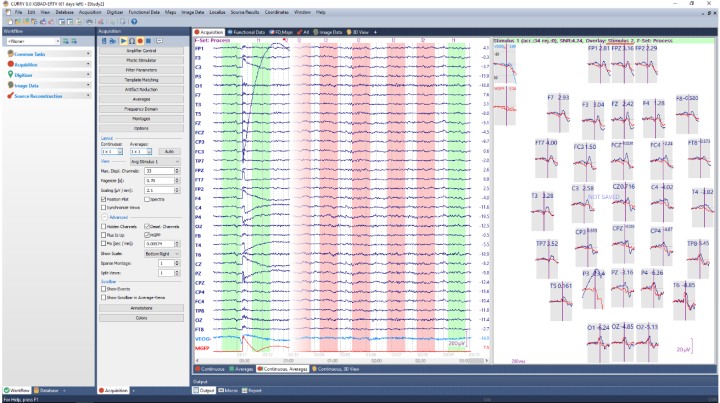Open the Functional Data menu
Viewport: 720px width, 403px height.
[x=144, y=12]
